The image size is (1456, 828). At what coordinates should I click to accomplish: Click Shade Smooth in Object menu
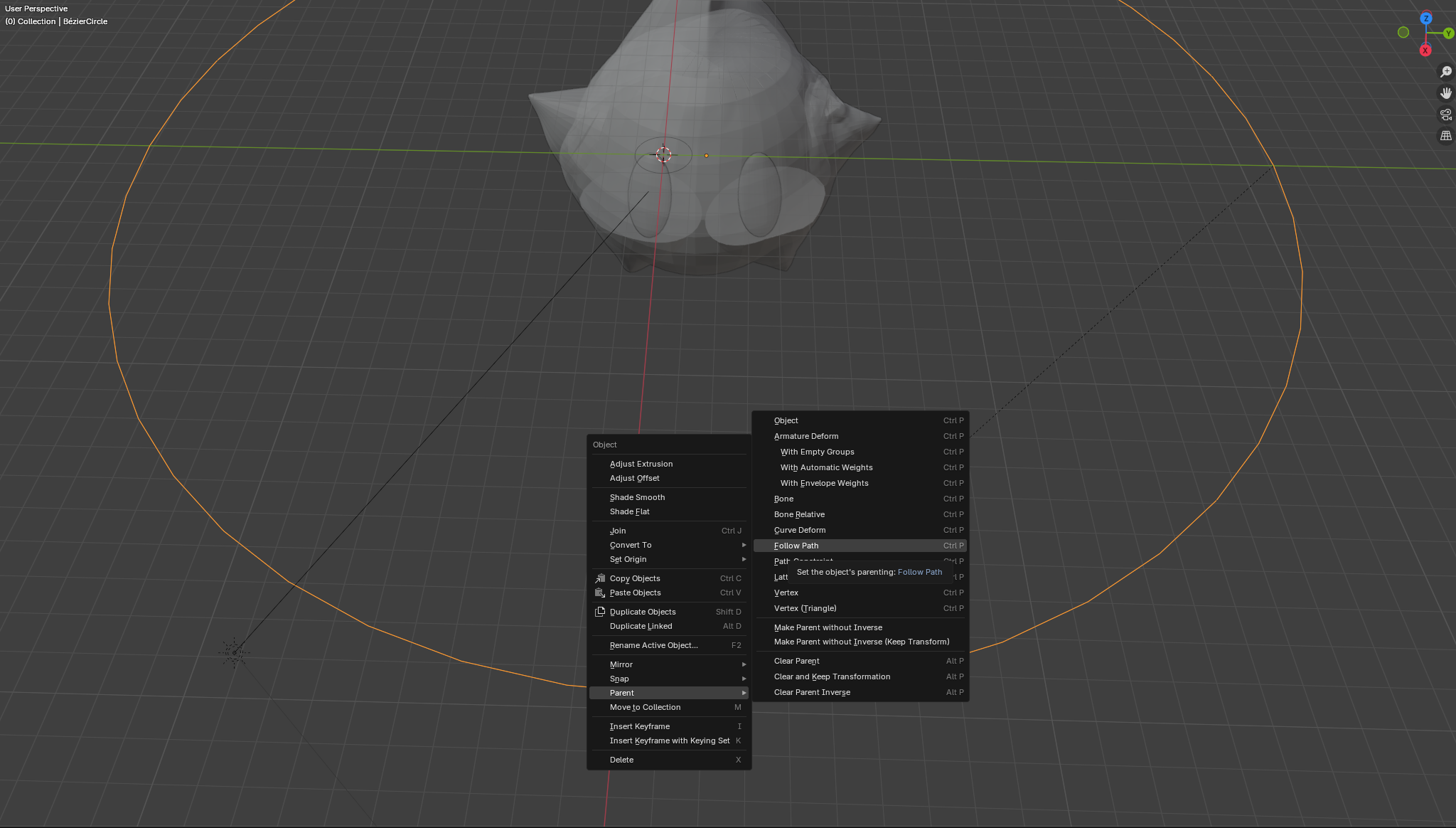click(637, 497)
